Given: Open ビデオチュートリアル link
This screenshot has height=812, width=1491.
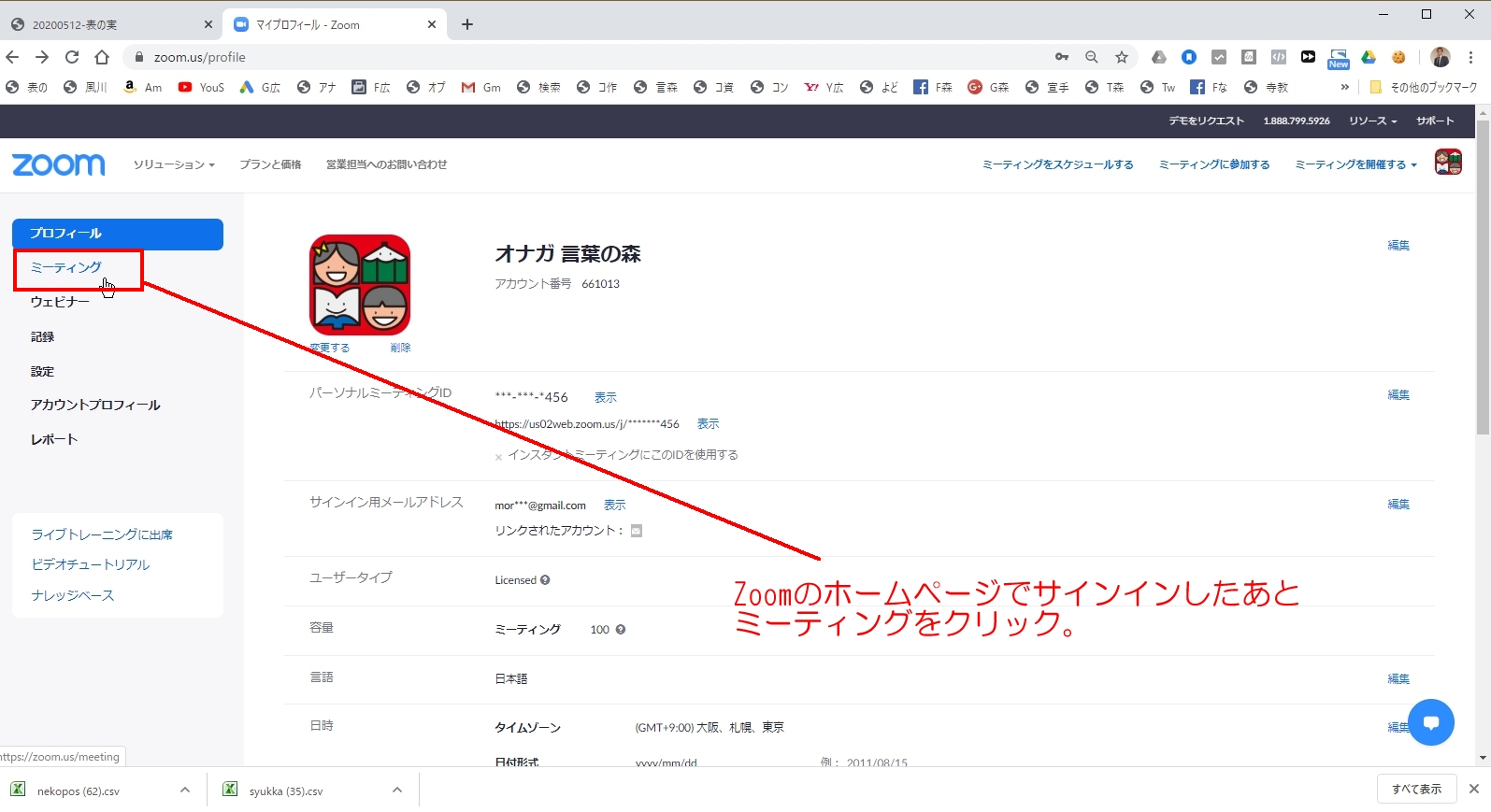Looking at the screenshot, I should click(90, 564).
